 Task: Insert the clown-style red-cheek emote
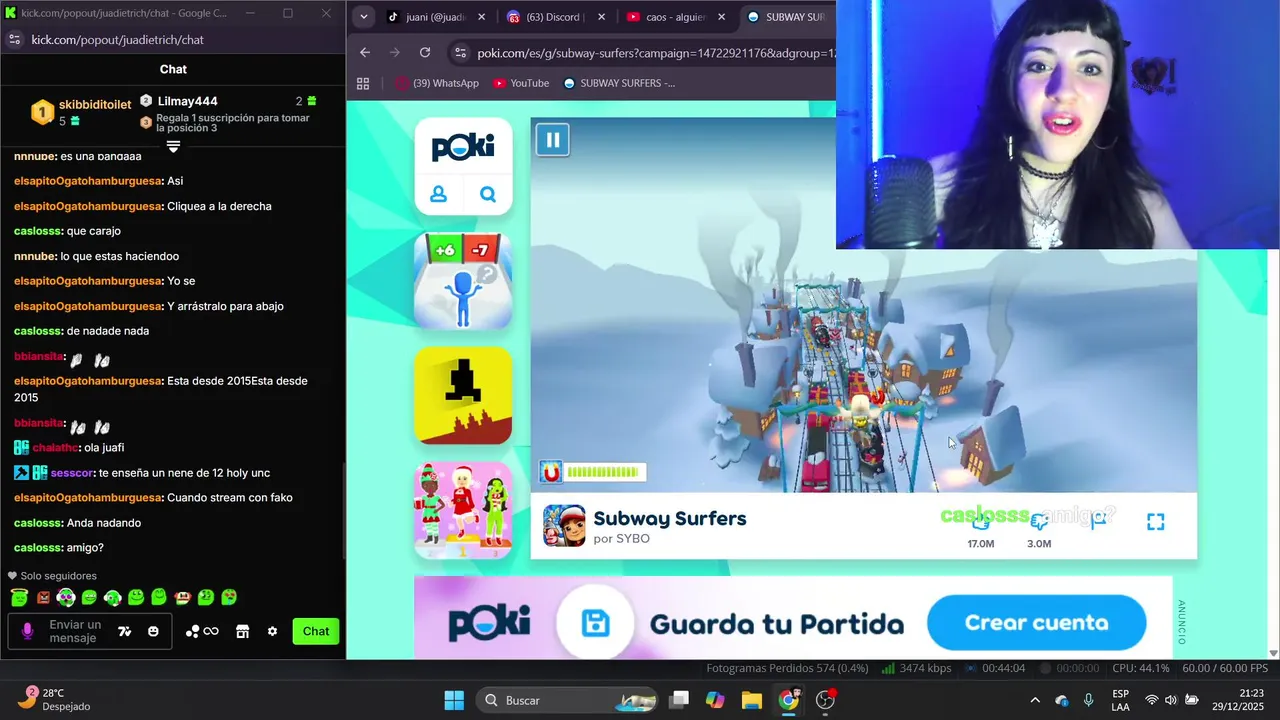183,597
